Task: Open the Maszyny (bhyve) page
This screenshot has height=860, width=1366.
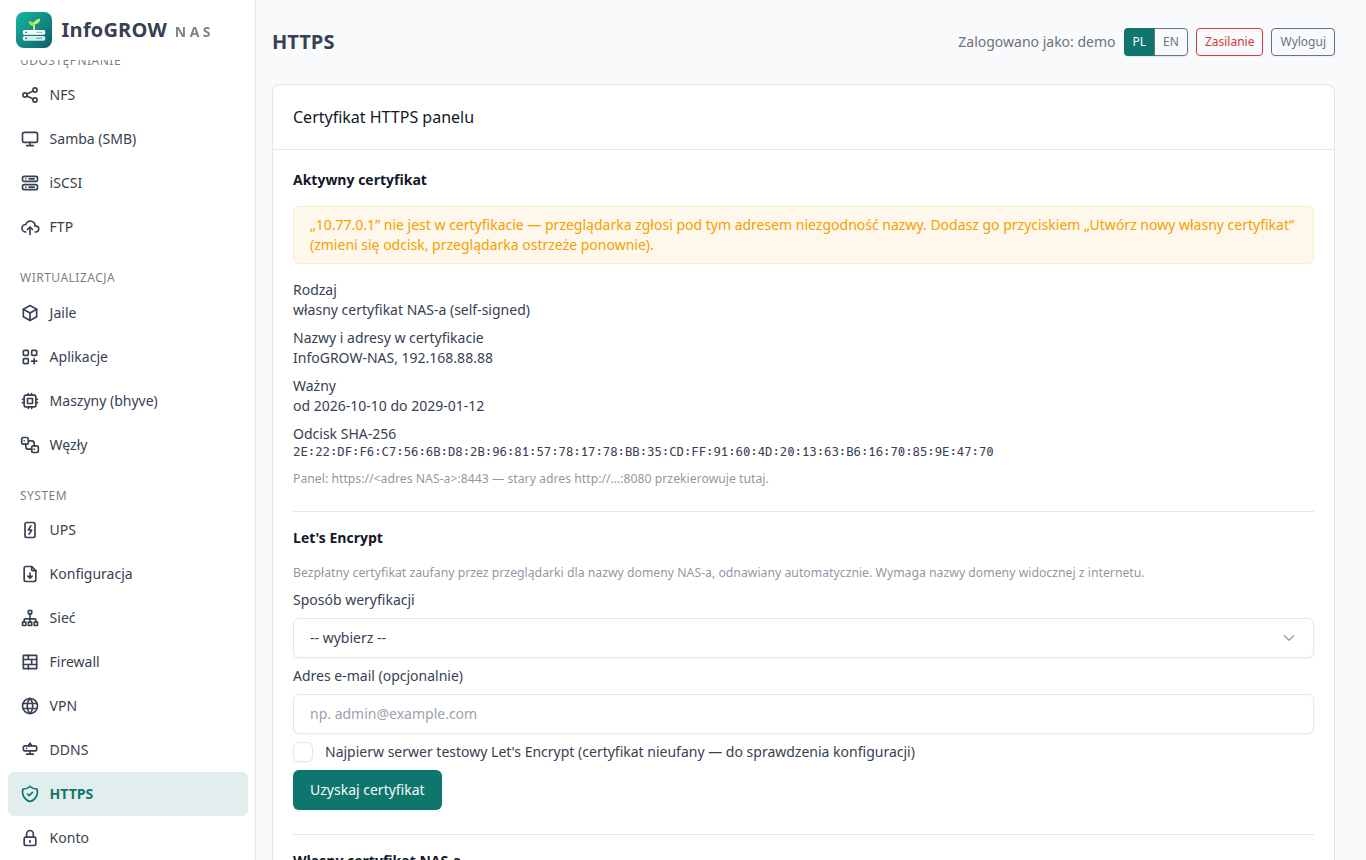Action: (x=128, y=401)
